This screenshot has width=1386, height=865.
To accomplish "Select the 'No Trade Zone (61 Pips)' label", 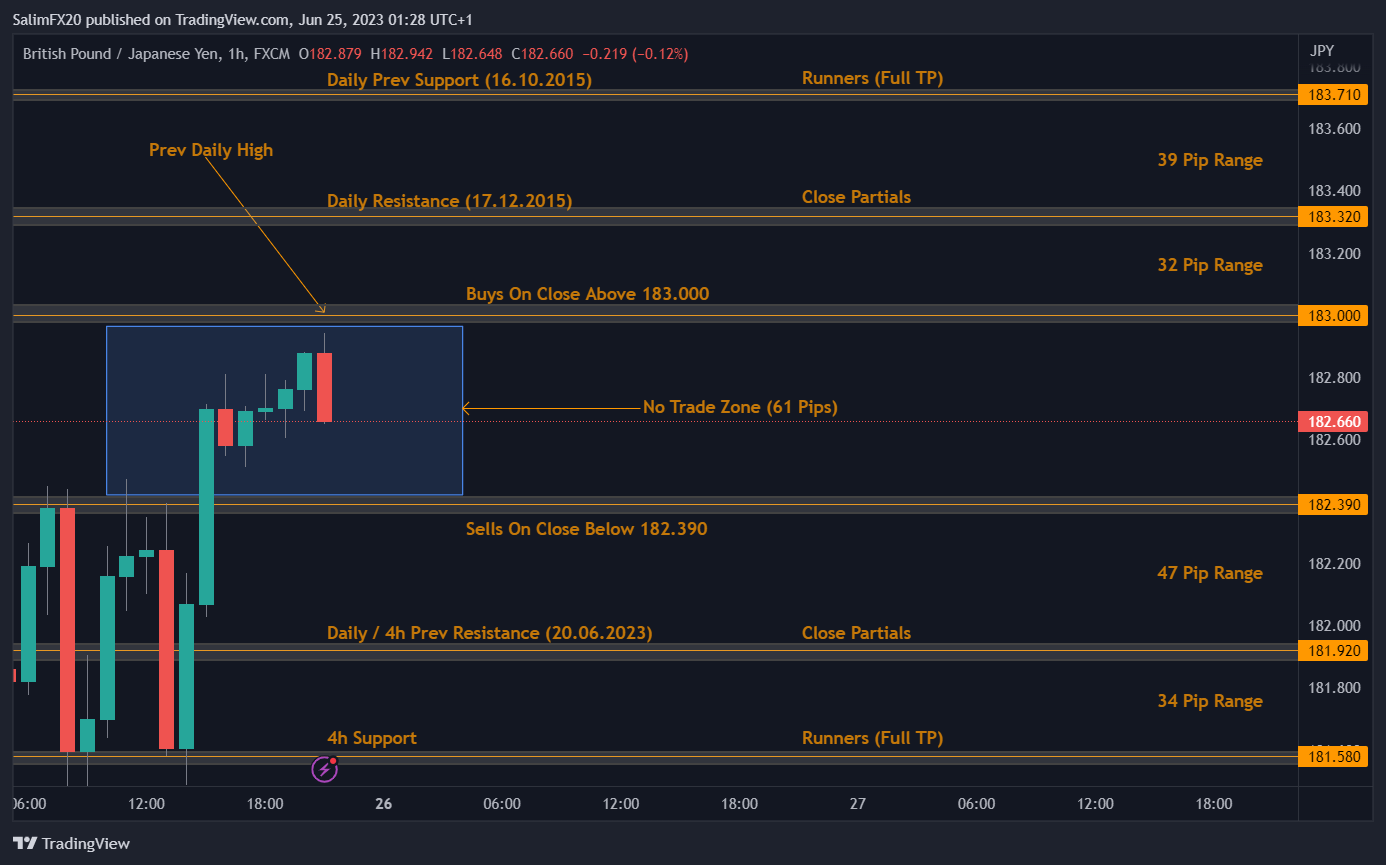I will tap(740, 407).
